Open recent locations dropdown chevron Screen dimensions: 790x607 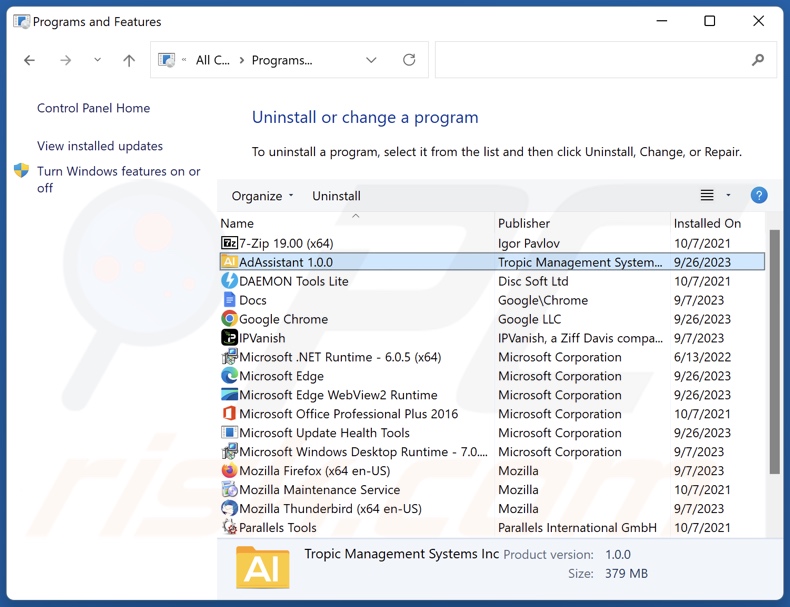97,60
